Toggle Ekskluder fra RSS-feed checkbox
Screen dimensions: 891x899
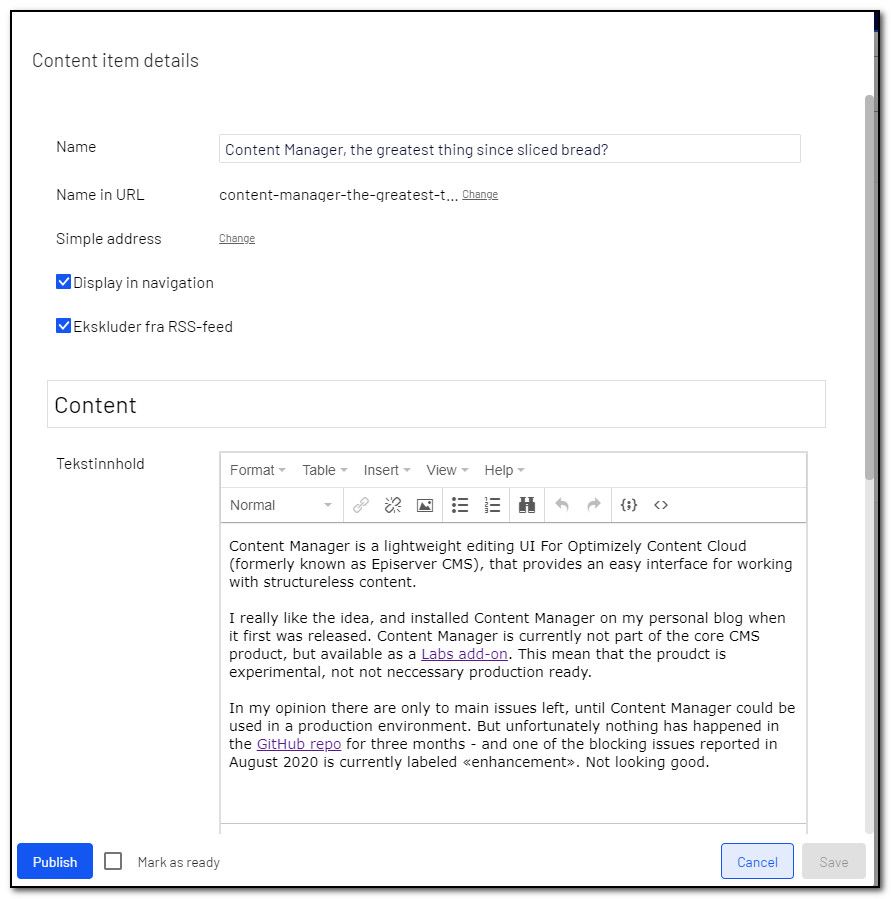click(x=63, y=326)
